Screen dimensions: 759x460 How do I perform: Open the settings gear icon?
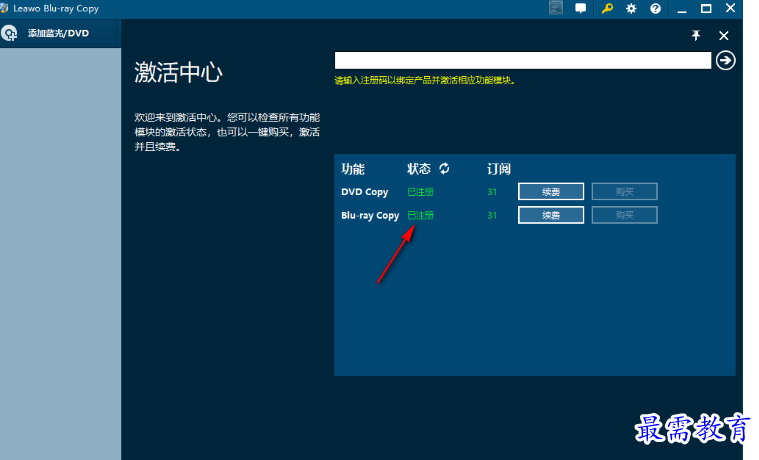coord(631,8)
